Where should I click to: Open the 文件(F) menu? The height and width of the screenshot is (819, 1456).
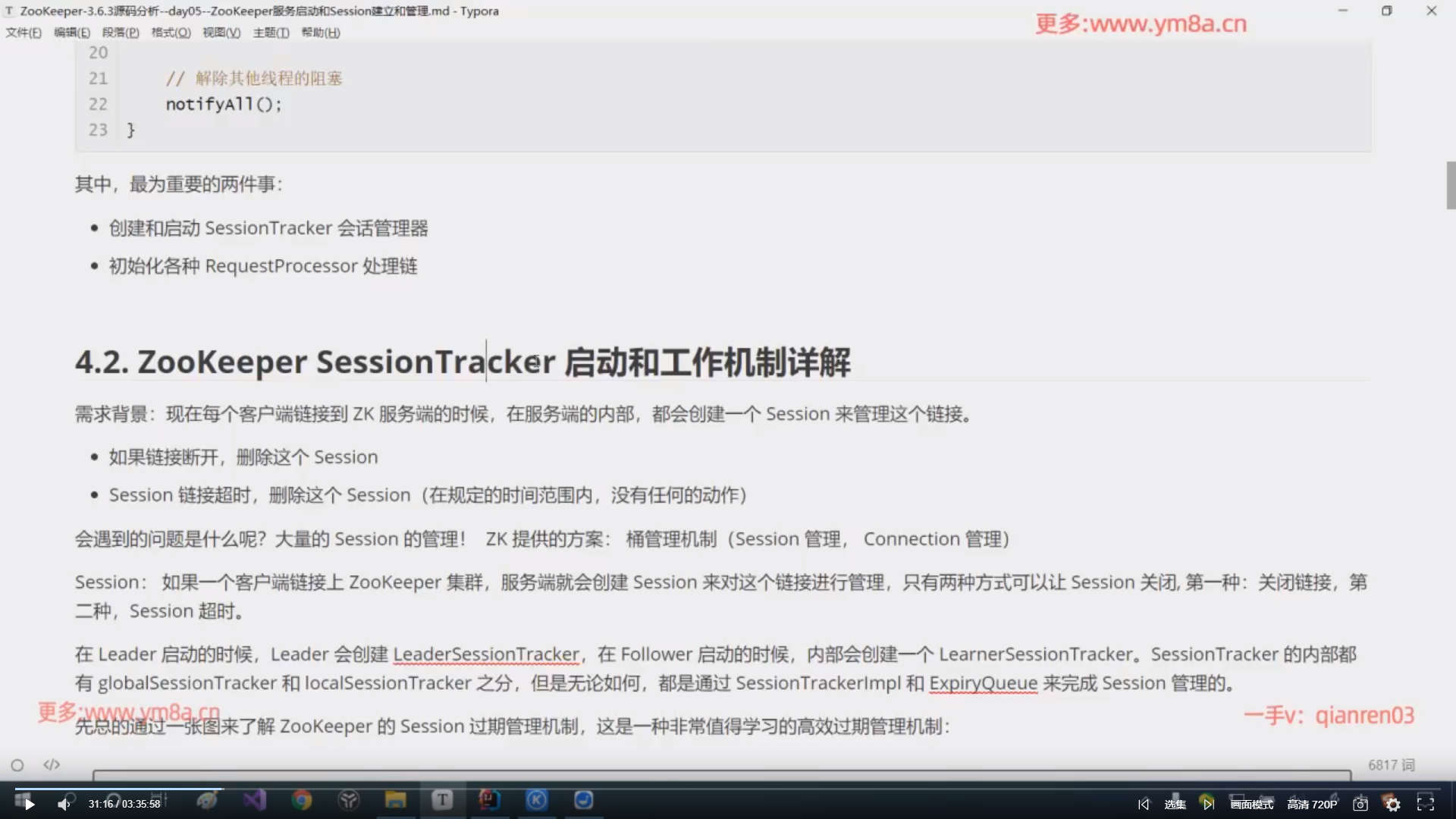tap(24, 33)
